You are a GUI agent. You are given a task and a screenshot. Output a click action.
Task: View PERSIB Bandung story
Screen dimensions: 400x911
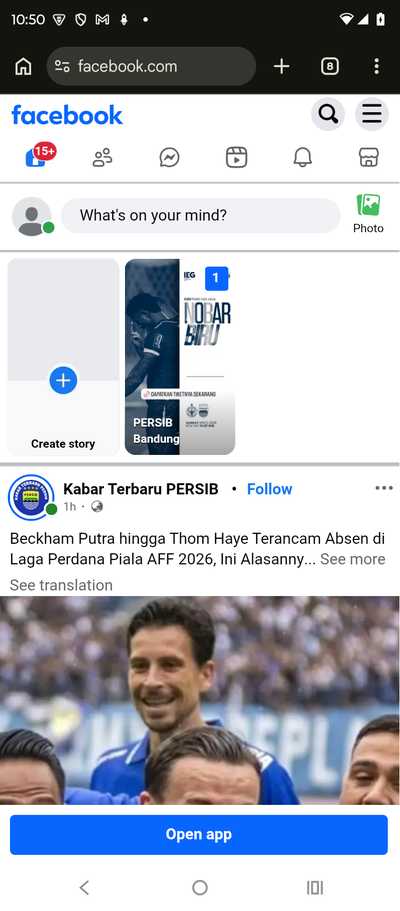click(x=180, y=357)
